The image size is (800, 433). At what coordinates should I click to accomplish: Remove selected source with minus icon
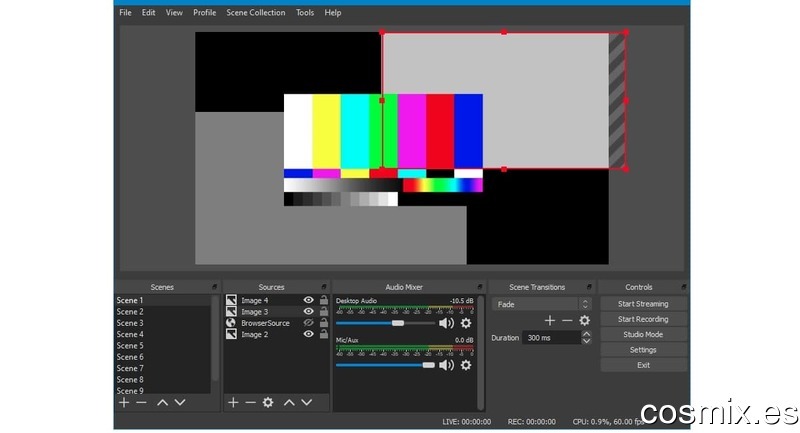point(250,402)
